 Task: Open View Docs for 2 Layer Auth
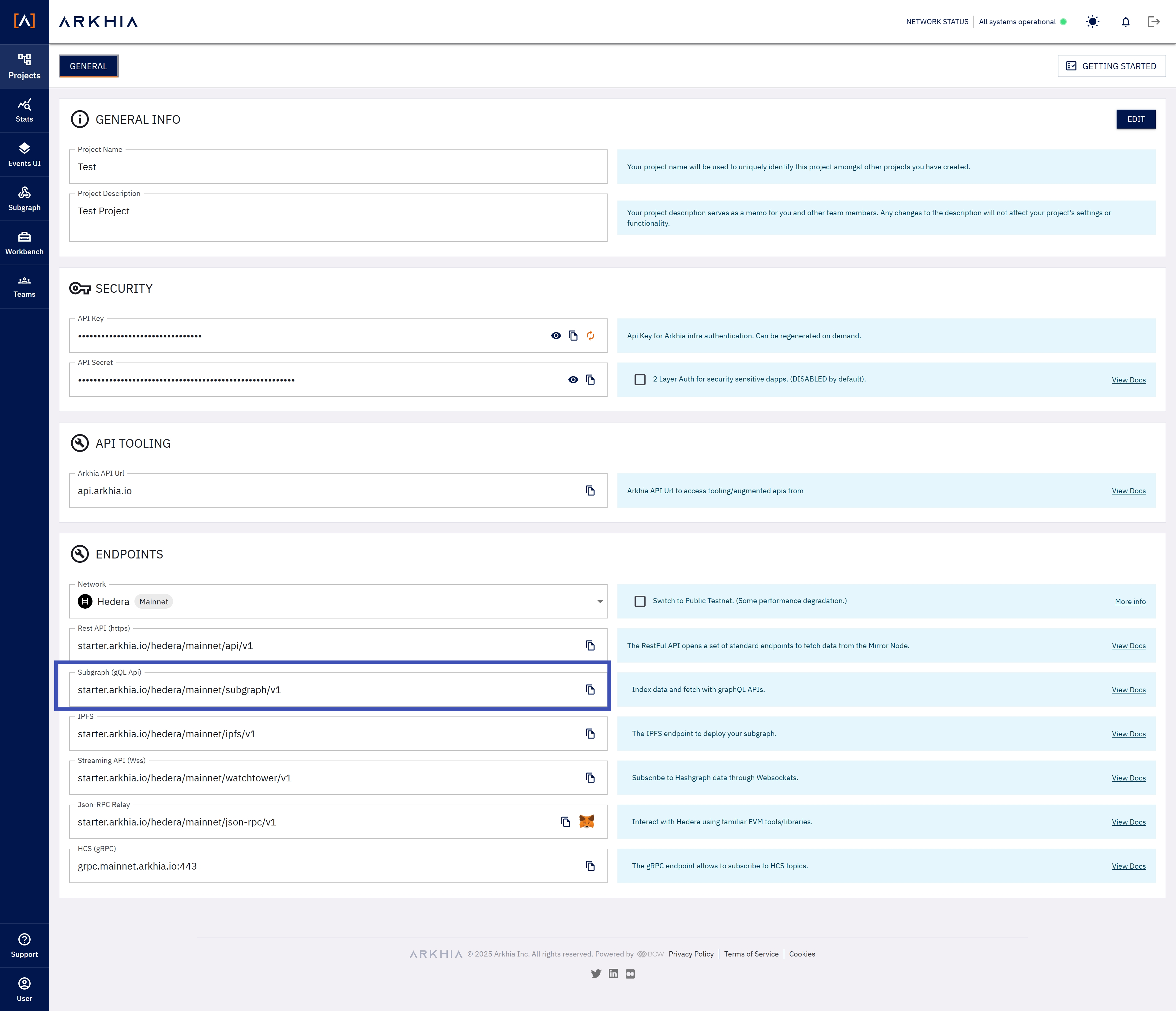point(1128,380)
